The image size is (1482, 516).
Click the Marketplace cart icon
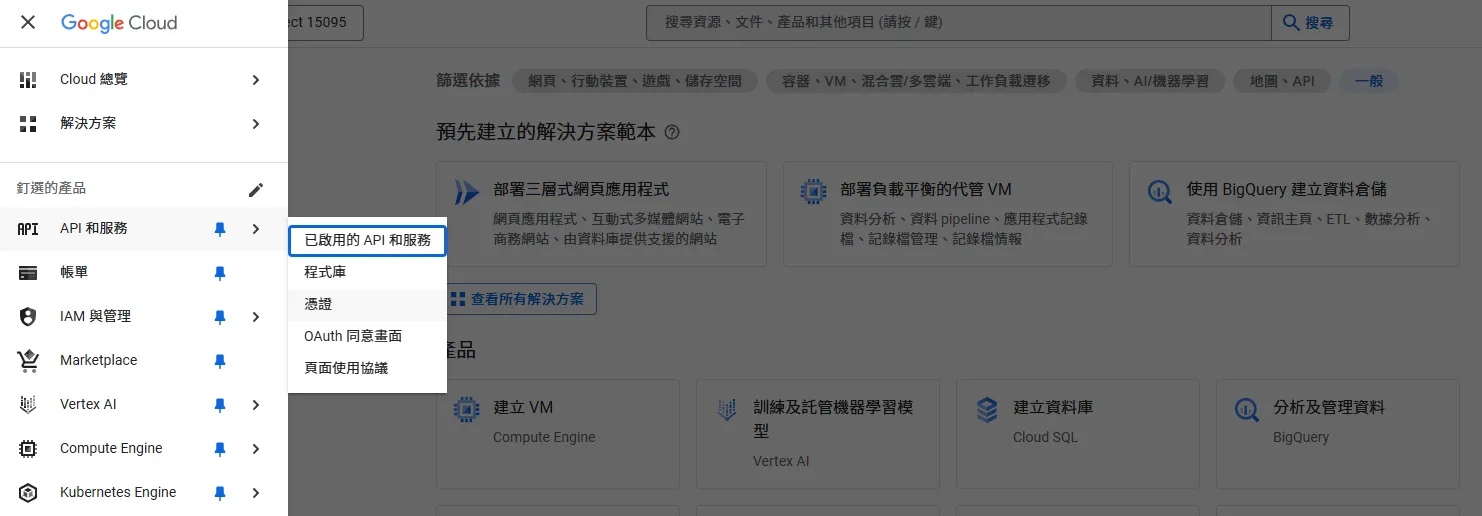(28, 361)
